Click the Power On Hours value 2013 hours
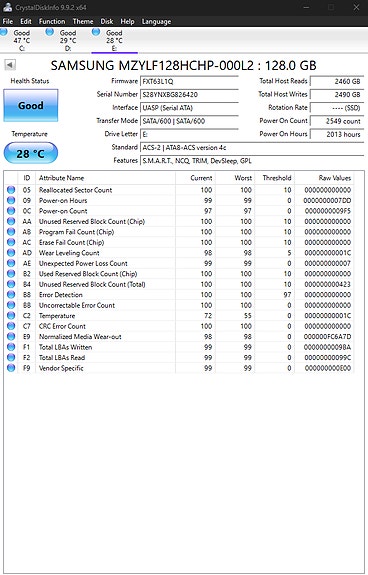 tap(337, 134)
